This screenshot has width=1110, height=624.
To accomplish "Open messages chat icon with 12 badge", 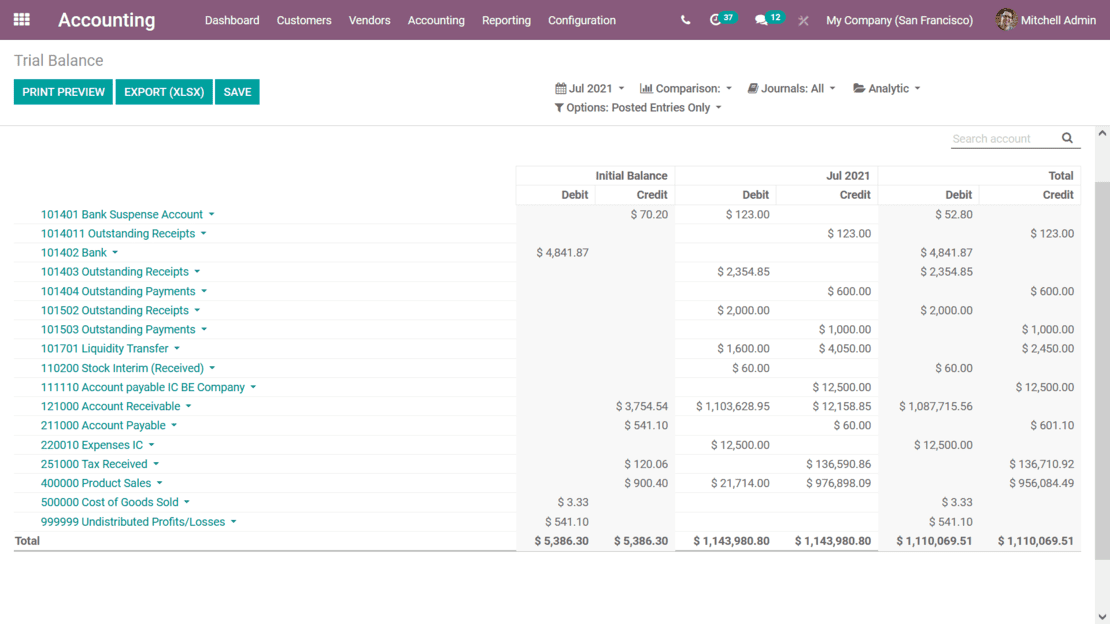I will pos(762,20).
